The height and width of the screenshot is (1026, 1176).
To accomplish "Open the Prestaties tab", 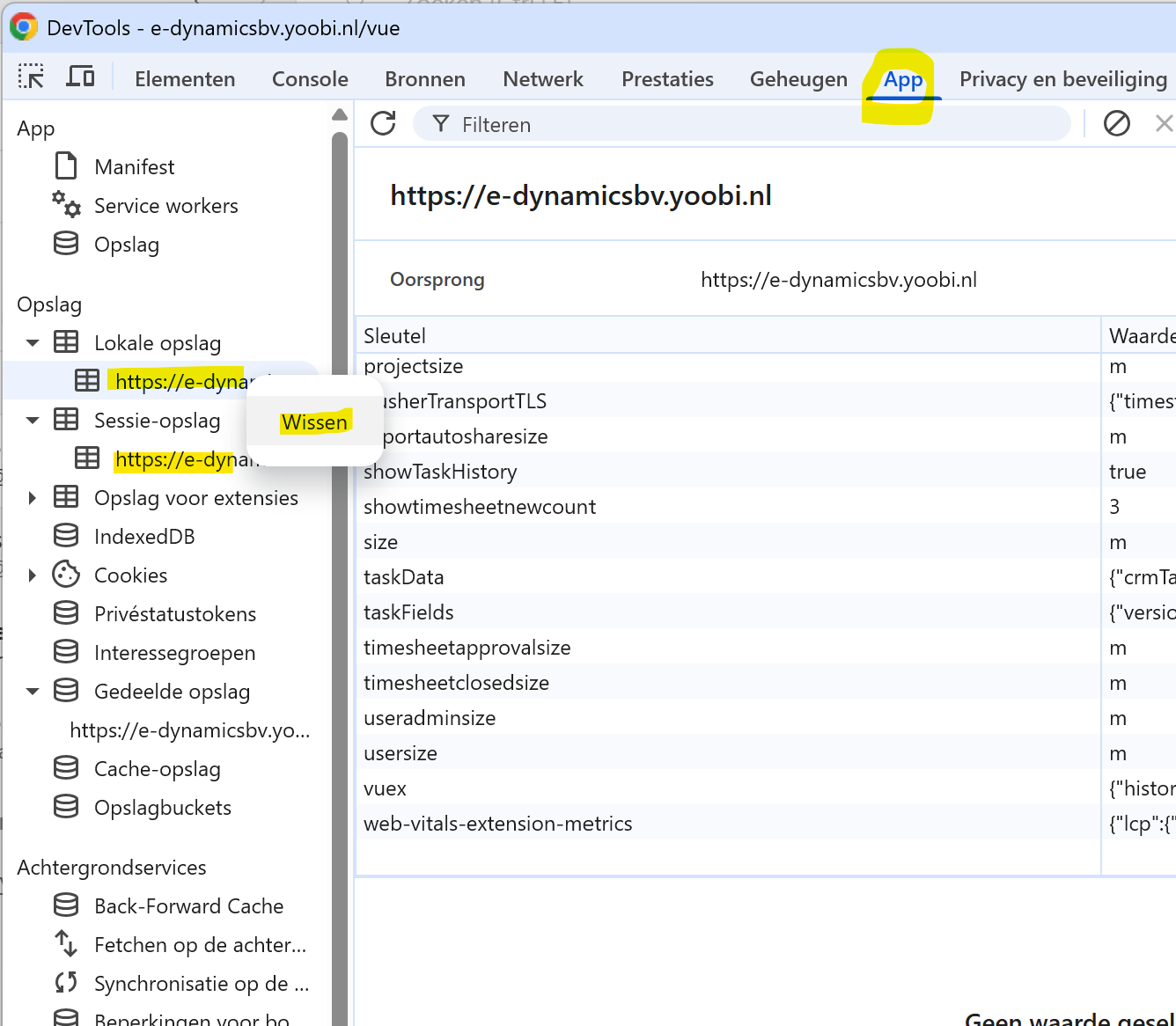I will (x=667, y=79).
